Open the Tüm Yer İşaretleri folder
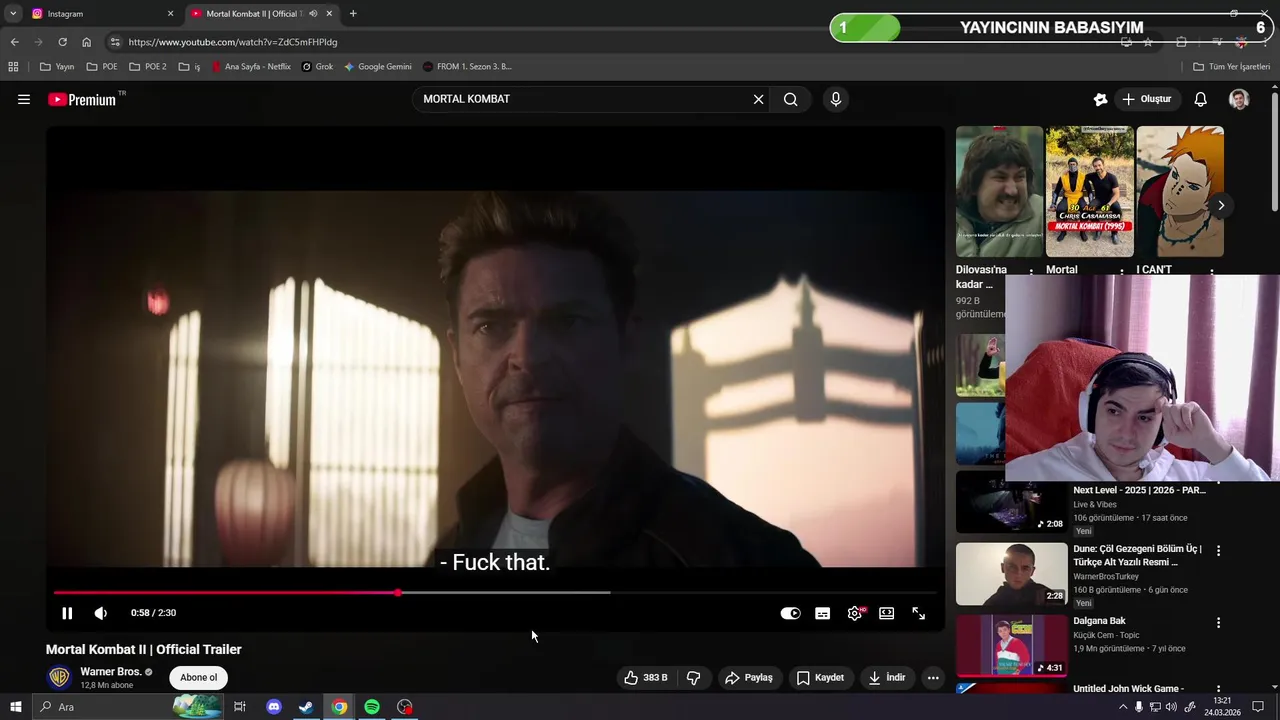1280x720 pixels. tap(1232, 67)
